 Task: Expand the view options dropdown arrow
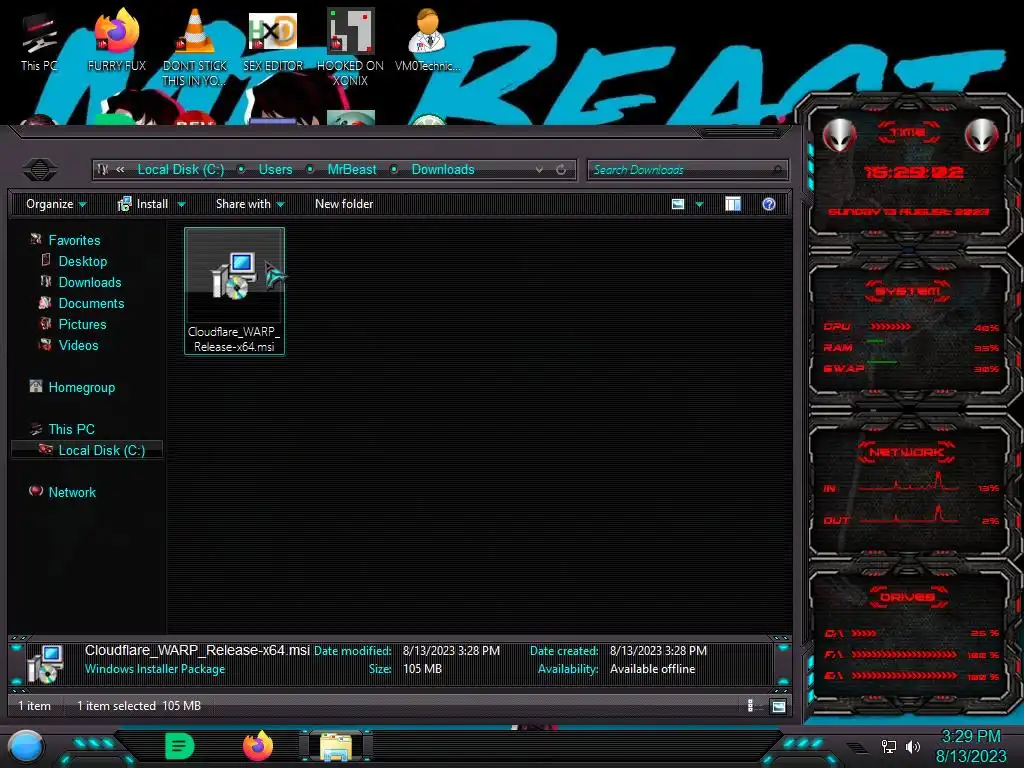pos(699,204)
